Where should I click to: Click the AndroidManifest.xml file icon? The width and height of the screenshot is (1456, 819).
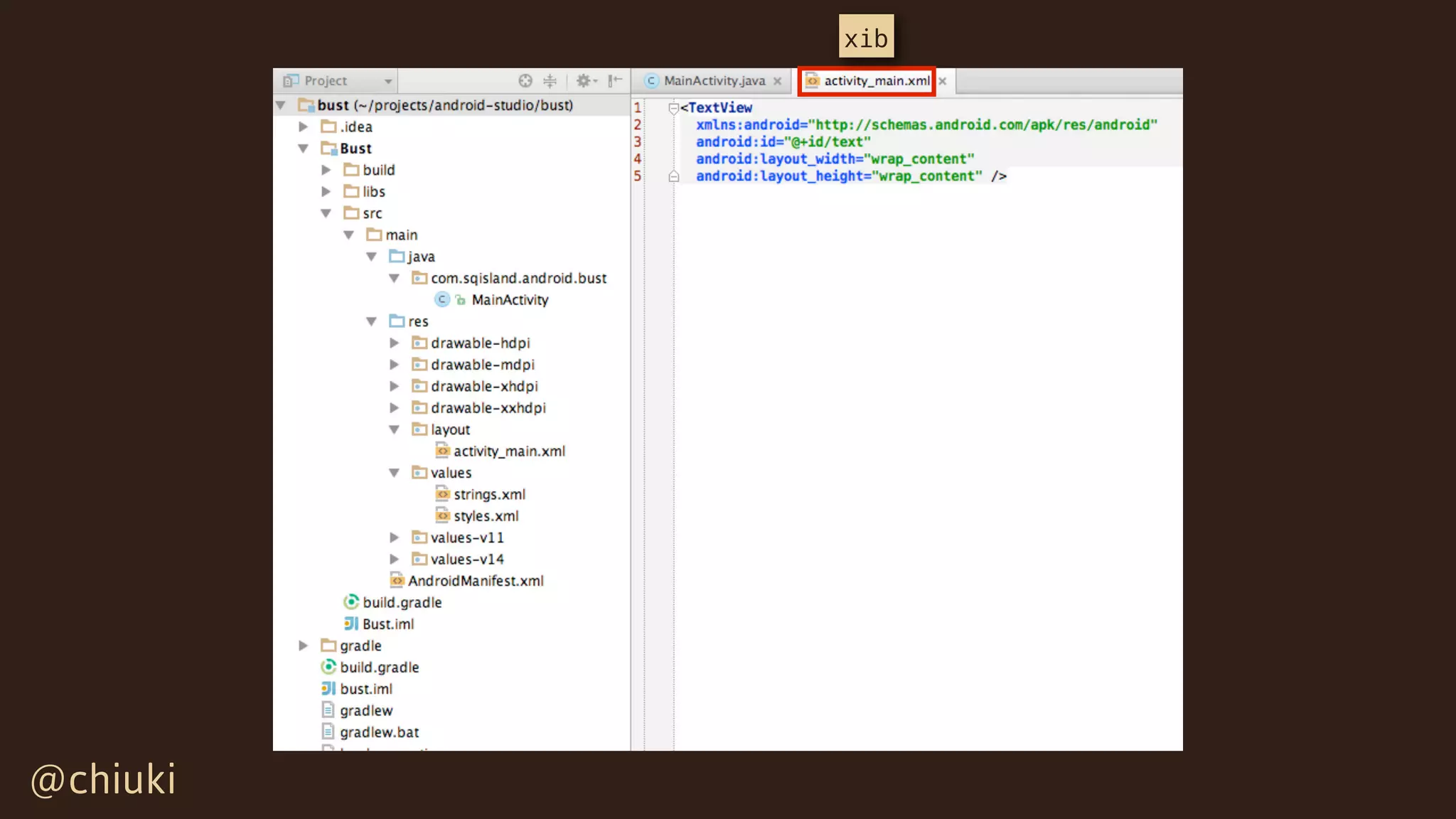click(x=397, y=581)
